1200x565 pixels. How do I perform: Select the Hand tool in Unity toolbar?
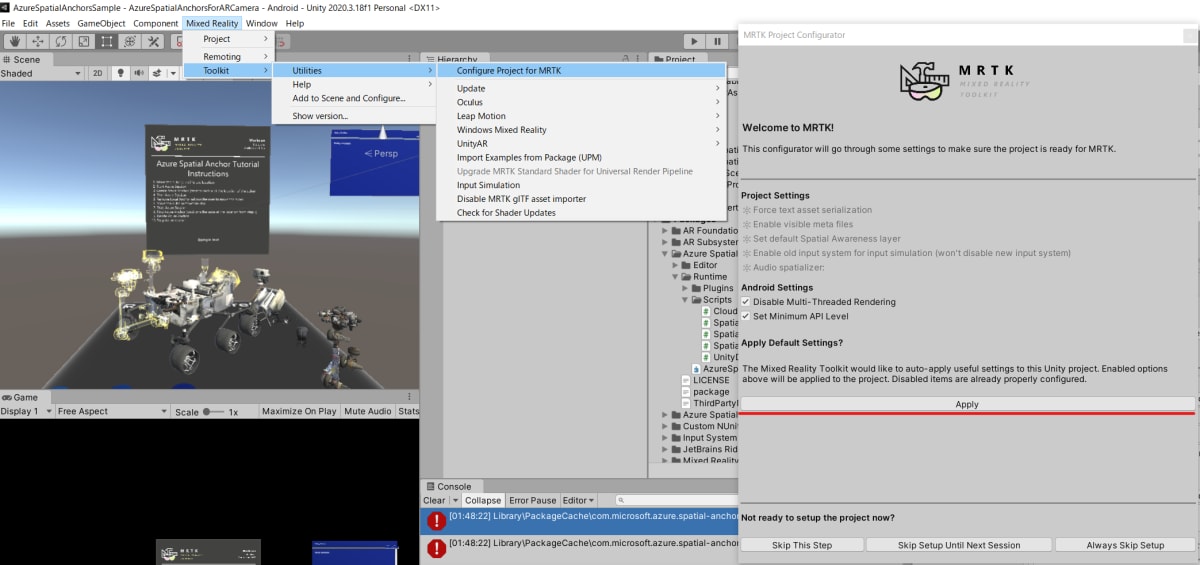15,41
